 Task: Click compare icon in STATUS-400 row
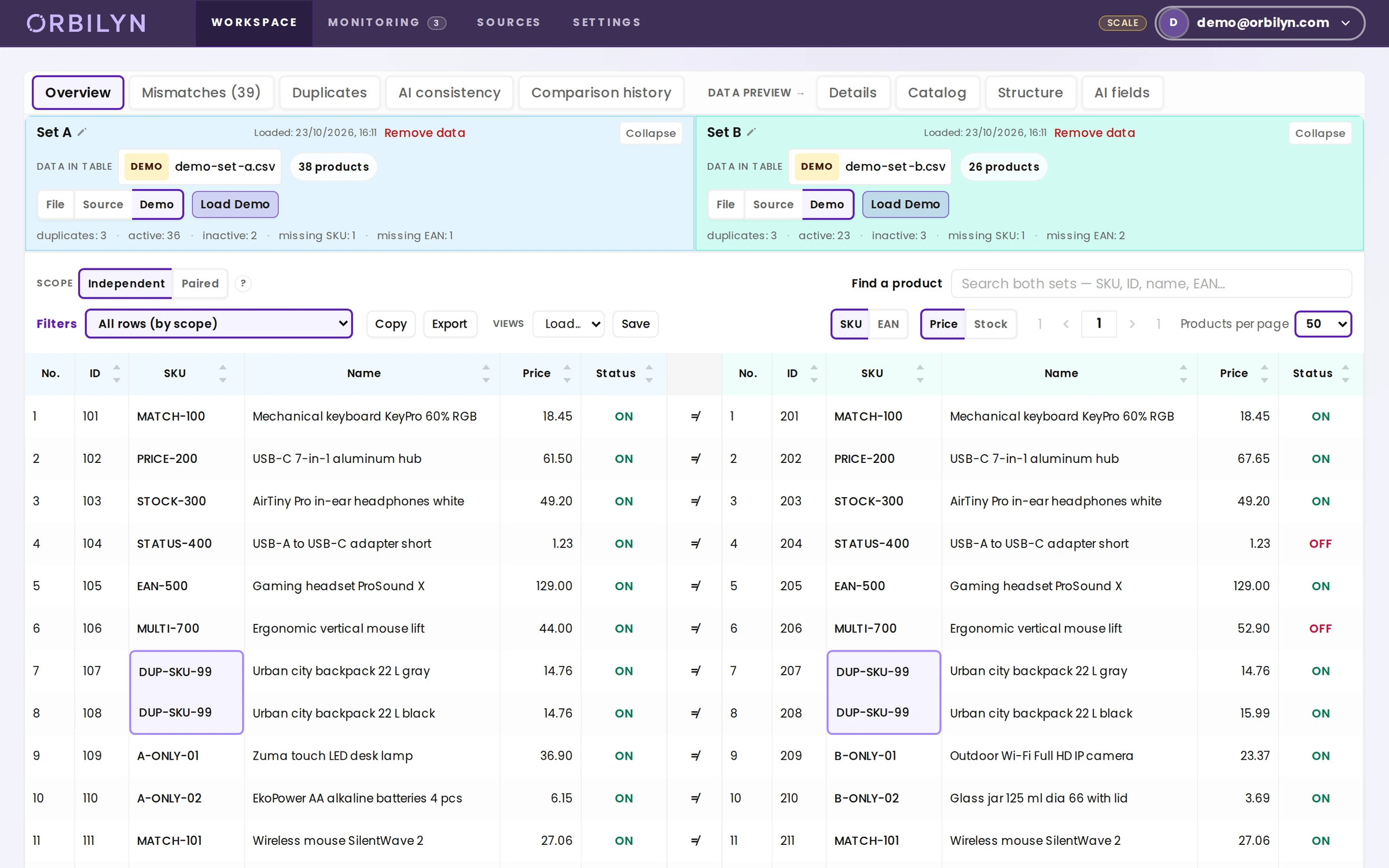point(696,543)
